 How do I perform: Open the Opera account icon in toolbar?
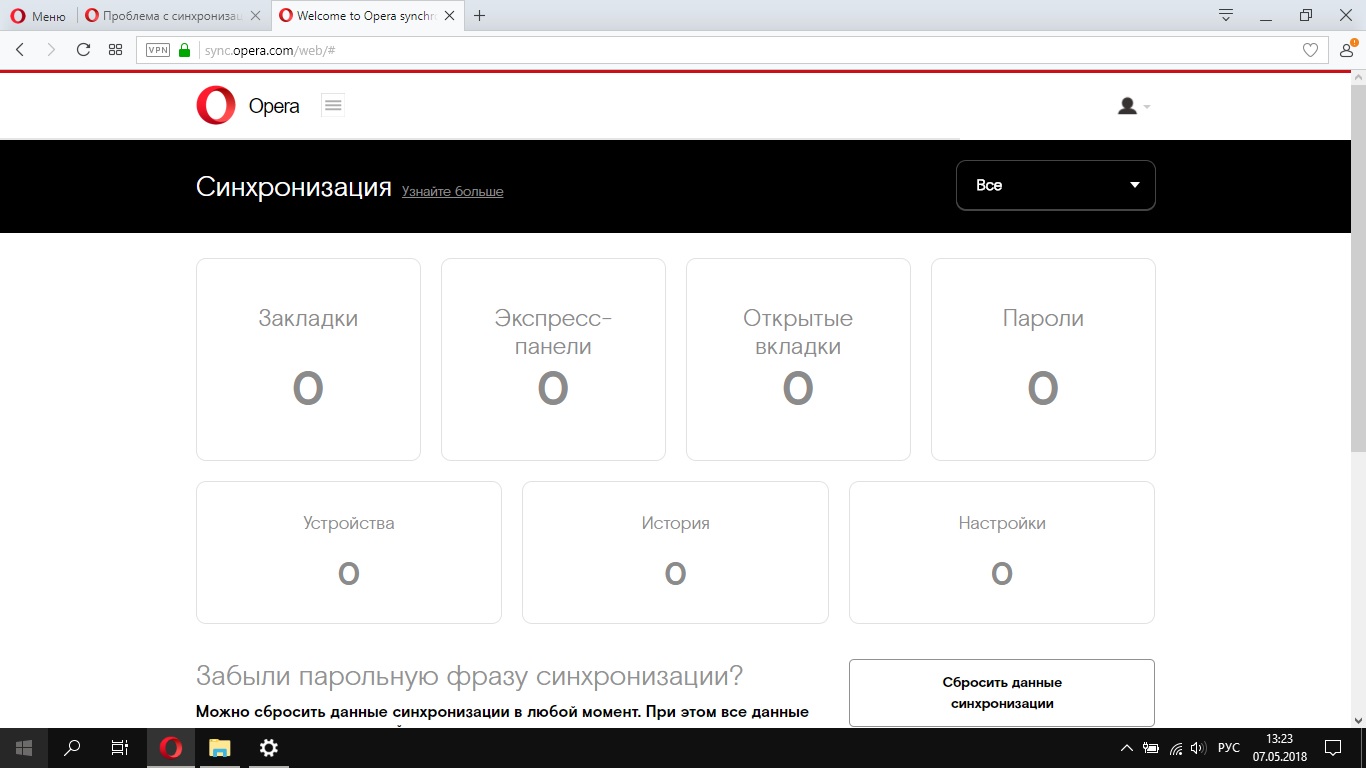tap(1348, 49)
